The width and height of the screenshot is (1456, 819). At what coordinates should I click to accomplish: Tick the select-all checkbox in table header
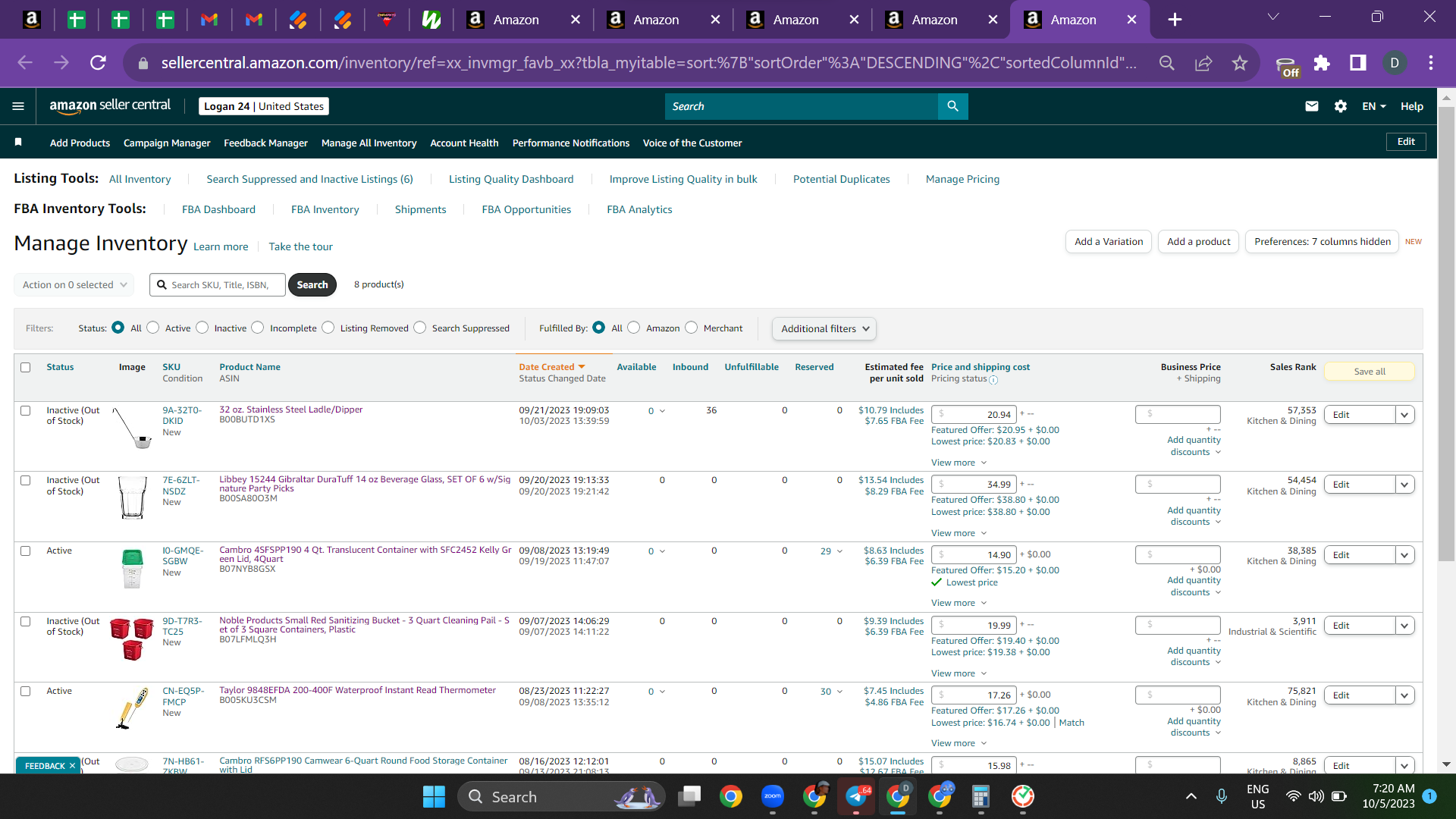tap(26, 368)
